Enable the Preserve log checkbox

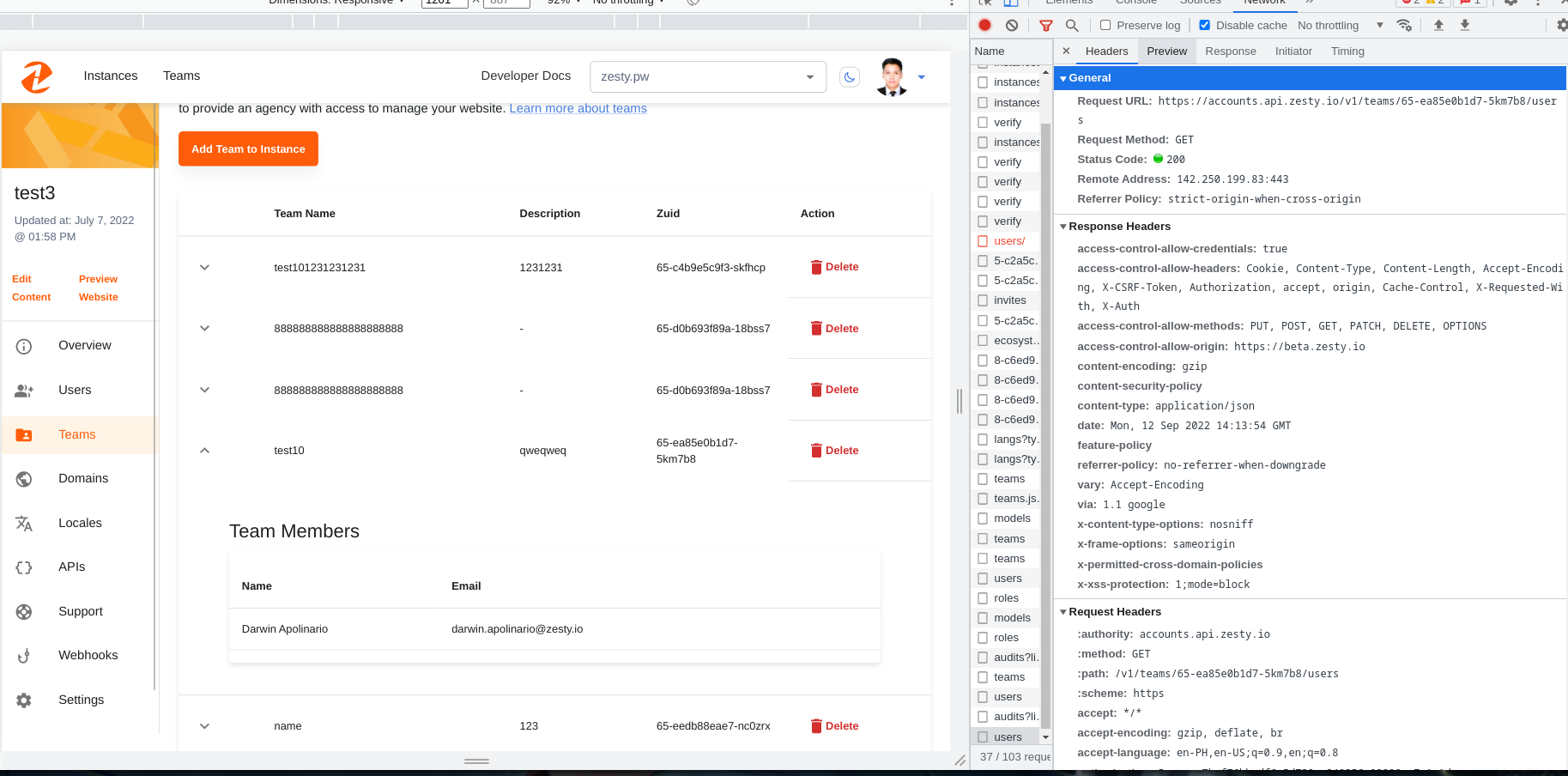[1105, 25]
